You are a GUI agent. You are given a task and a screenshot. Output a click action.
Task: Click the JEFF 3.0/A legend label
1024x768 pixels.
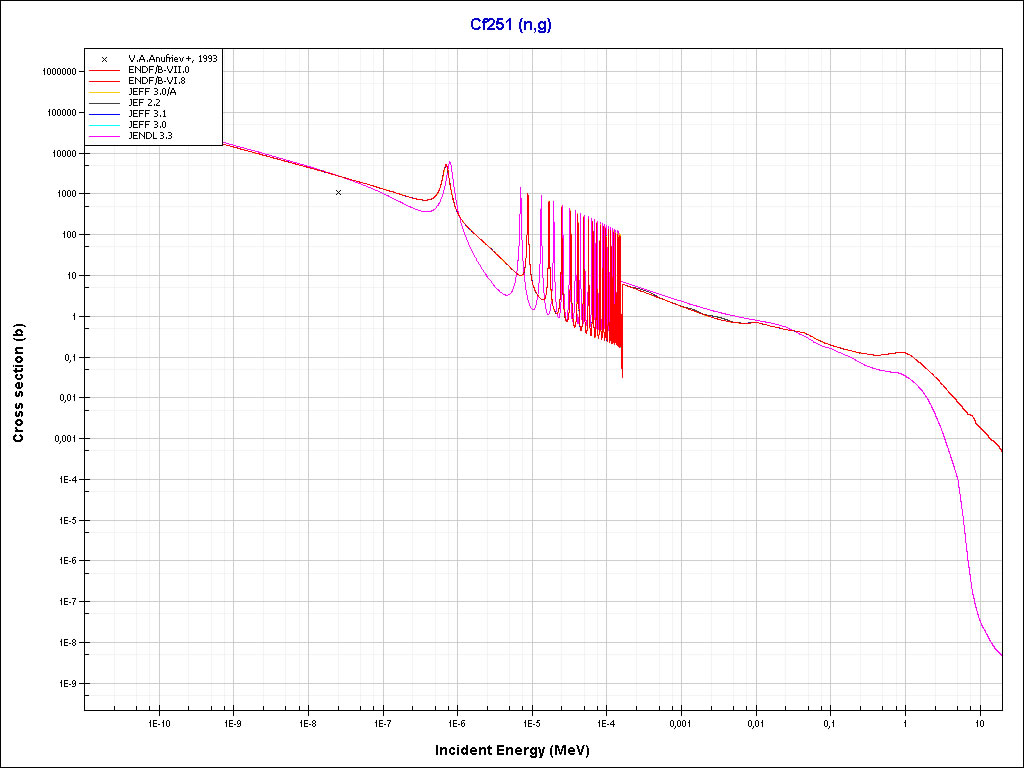tap(152, 91)
